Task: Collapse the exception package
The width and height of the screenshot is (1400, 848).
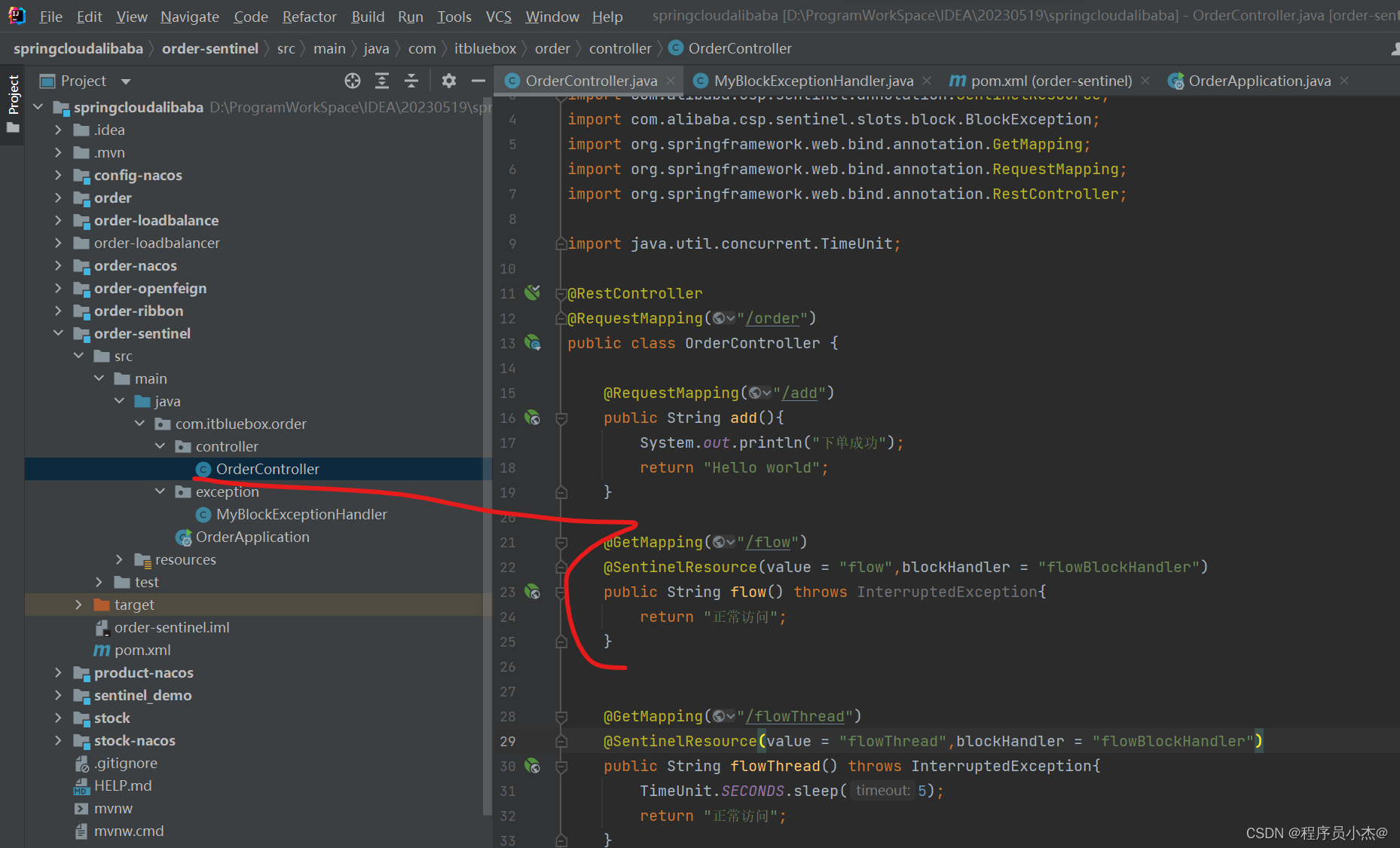Action: point(160,491)
